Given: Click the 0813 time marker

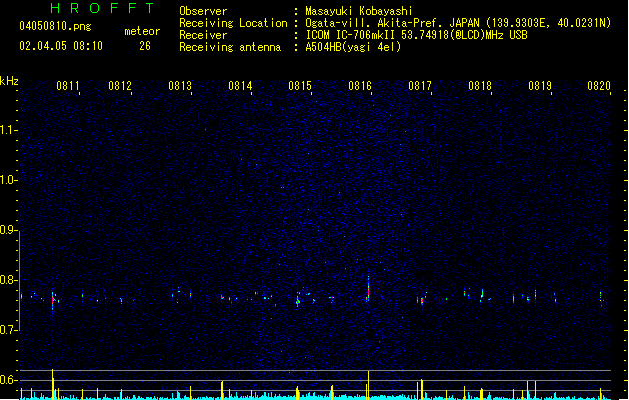Looking at the screenshot, I should tap(180, 86).
